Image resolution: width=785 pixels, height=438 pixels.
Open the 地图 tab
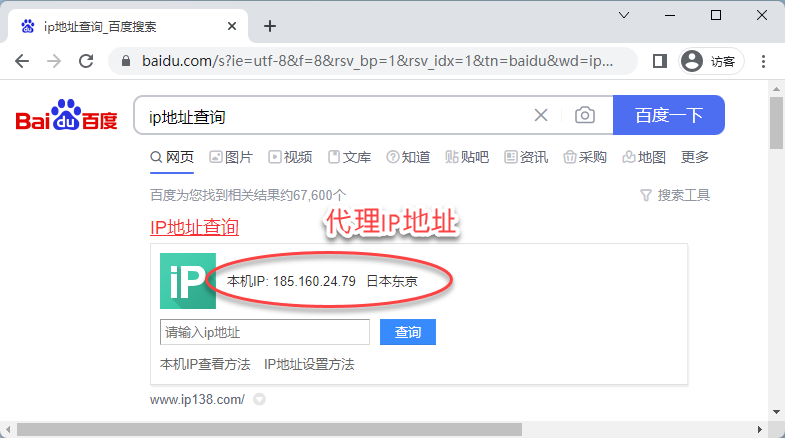(x=644, y=157)
